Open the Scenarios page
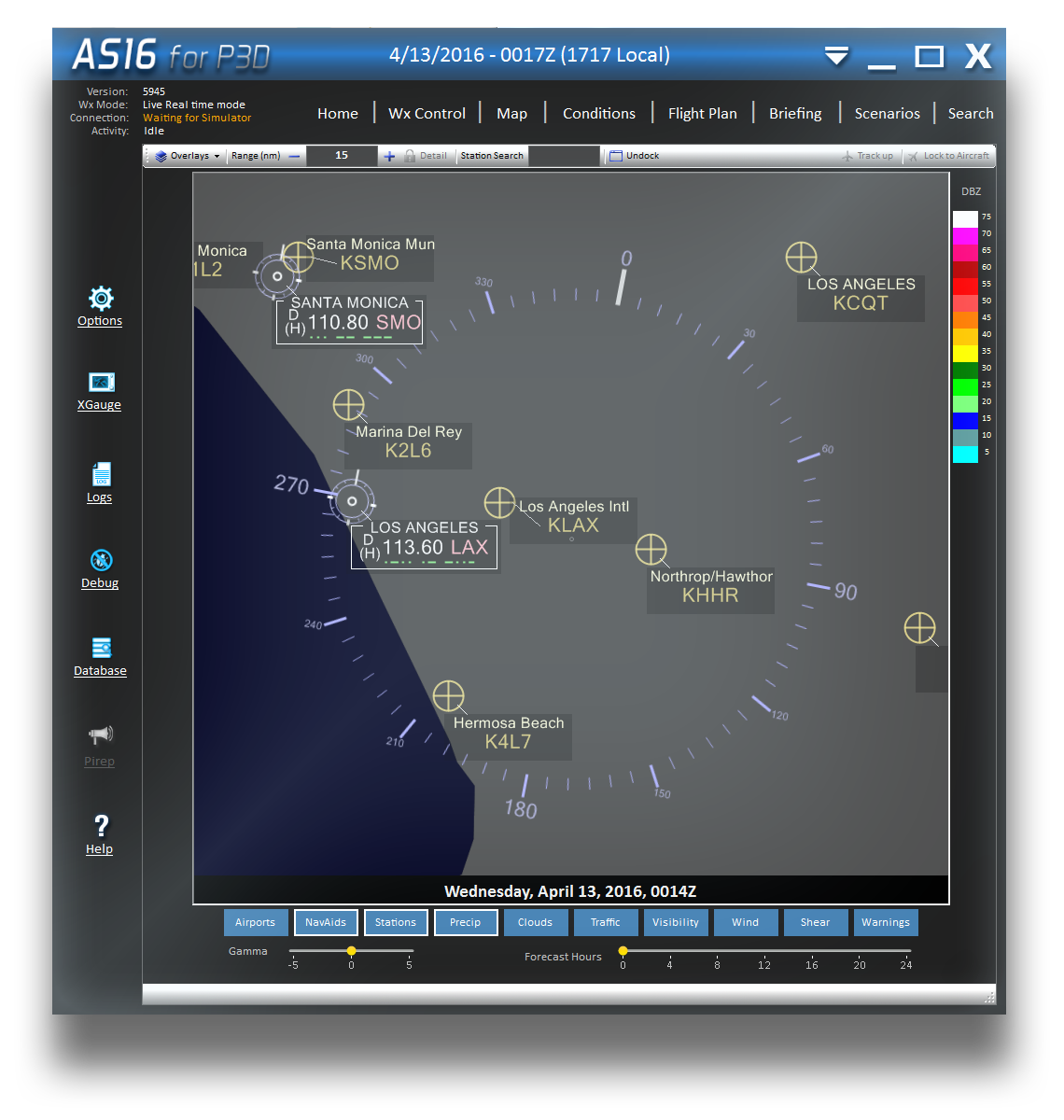The image size is (1064, 1120). click(x=887, y=114)
